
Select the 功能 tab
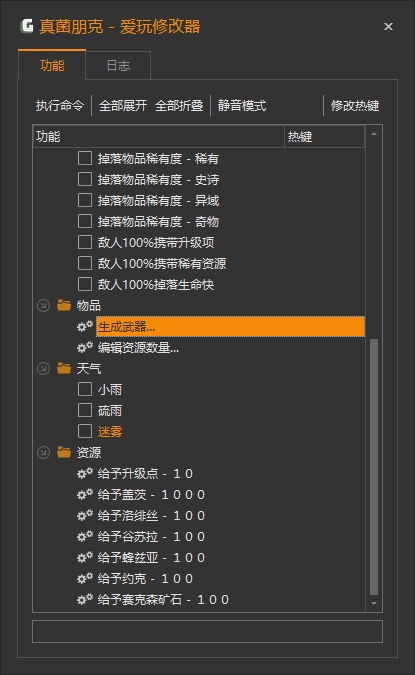click(52, 65)
